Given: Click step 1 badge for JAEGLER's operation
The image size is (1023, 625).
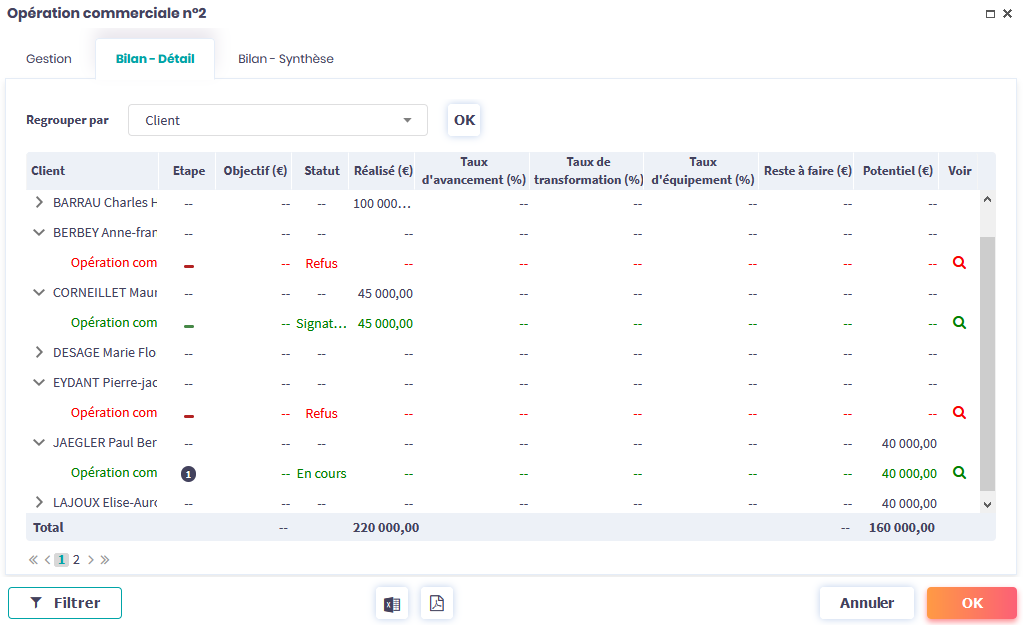Looking at the screenshot, I should point(188,474).
